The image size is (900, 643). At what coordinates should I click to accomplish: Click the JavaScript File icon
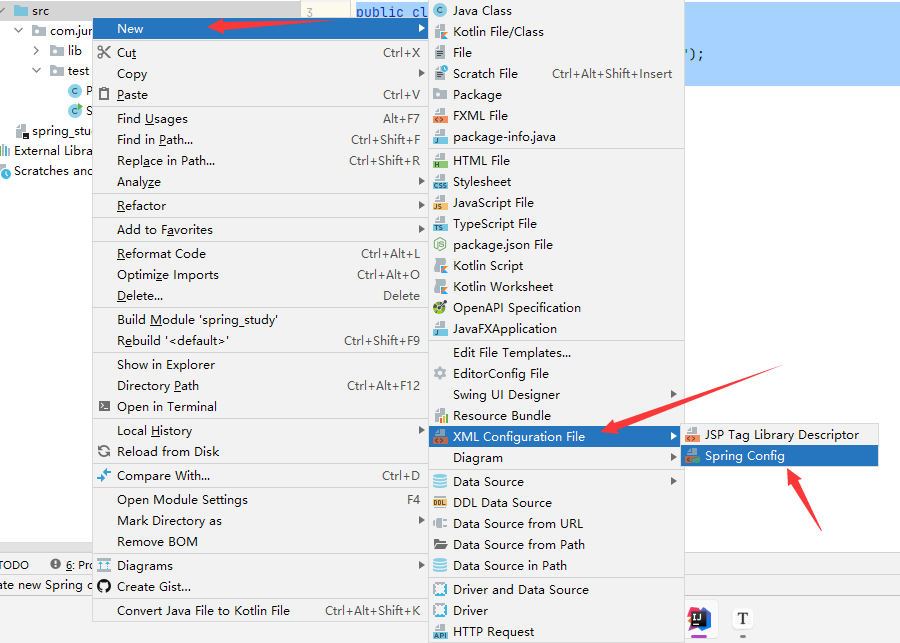coord(440,203)
